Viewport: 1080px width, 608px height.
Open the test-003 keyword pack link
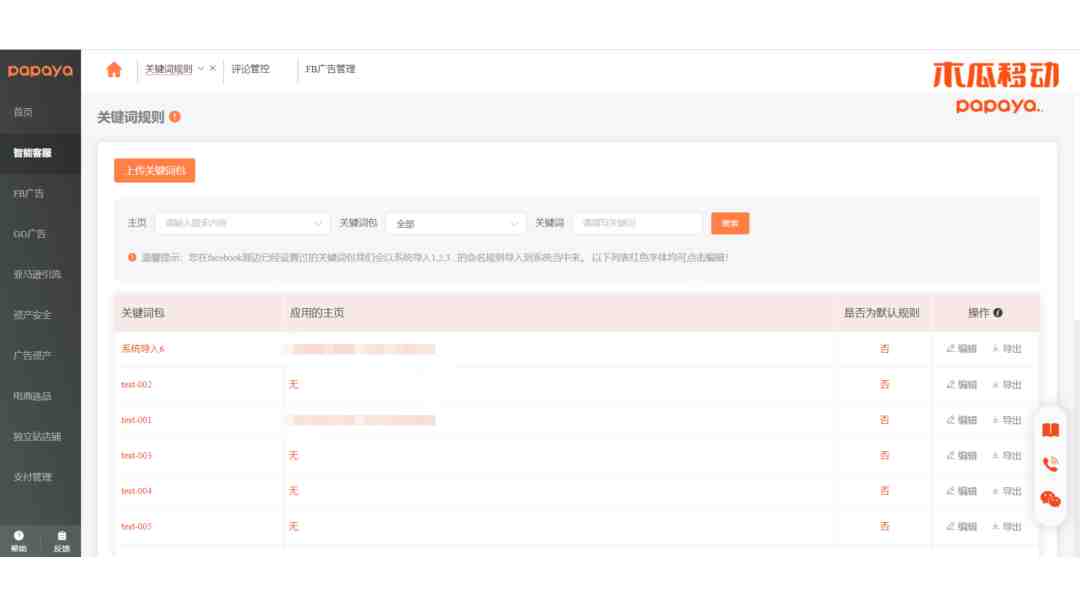pos(136,456)
